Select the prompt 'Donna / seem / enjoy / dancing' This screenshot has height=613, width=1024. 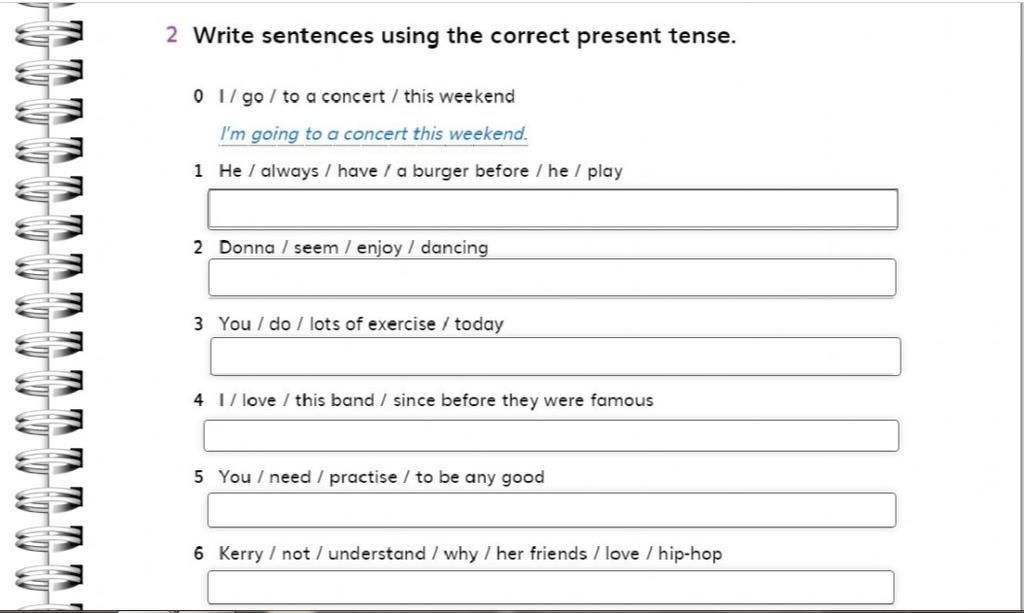[x=353, y=248]
